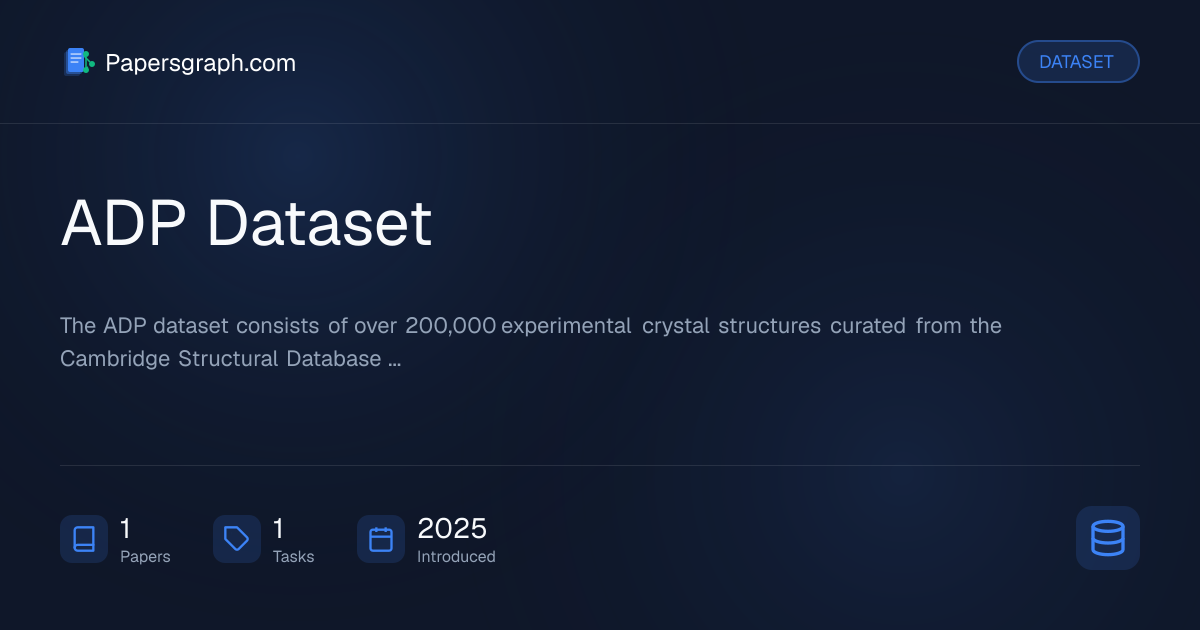Click the number 1 above Papers
Screen dimensions: 1200x630
click(x=126, y=528)
